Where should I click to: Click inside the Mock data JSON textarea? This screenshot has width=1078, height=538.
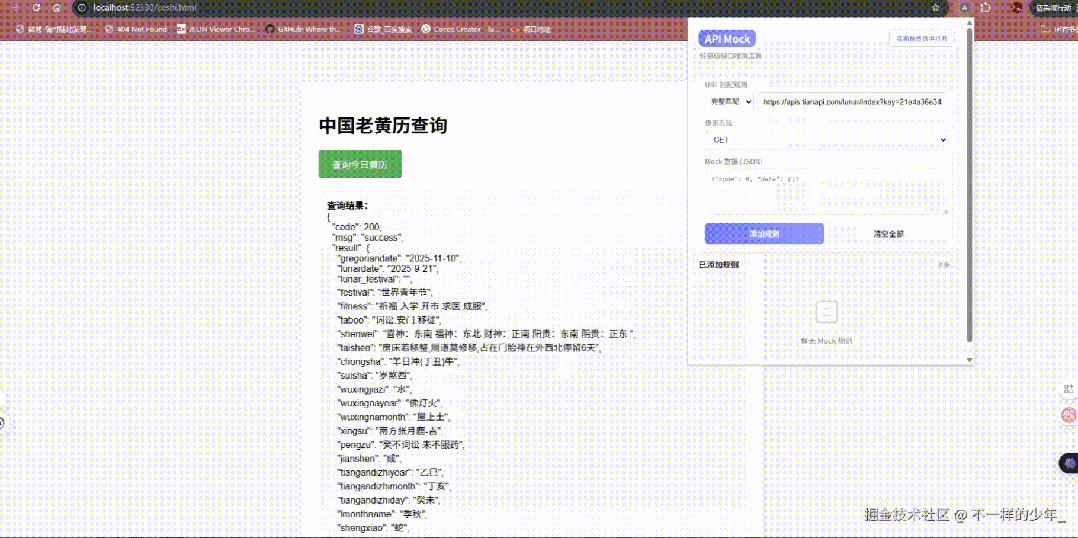(825, 191)
